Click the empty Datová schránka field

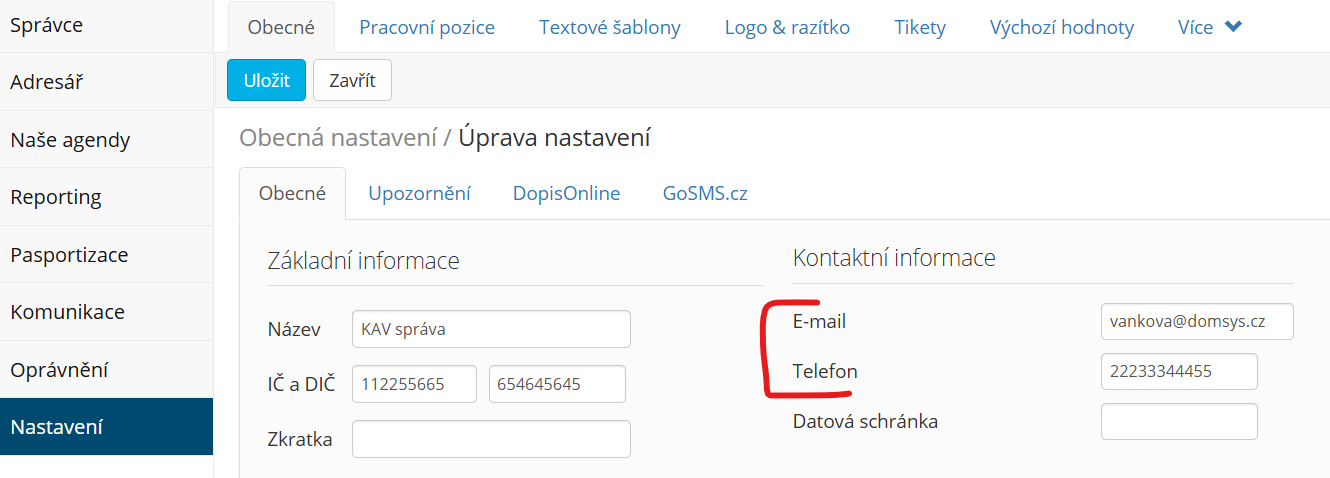(x=1179, y=421)
